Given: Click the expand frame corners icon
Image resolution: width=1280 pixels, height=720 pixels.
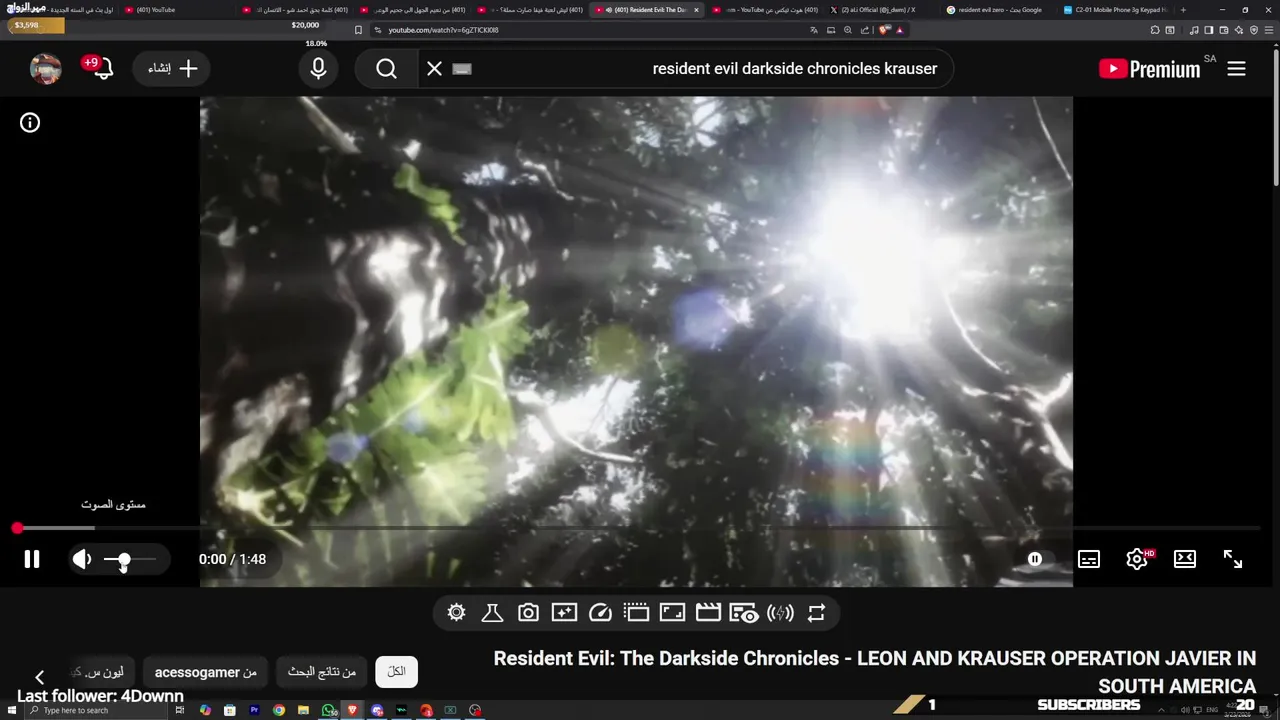Looking at the screenshot, I should (x=672, y=613).
